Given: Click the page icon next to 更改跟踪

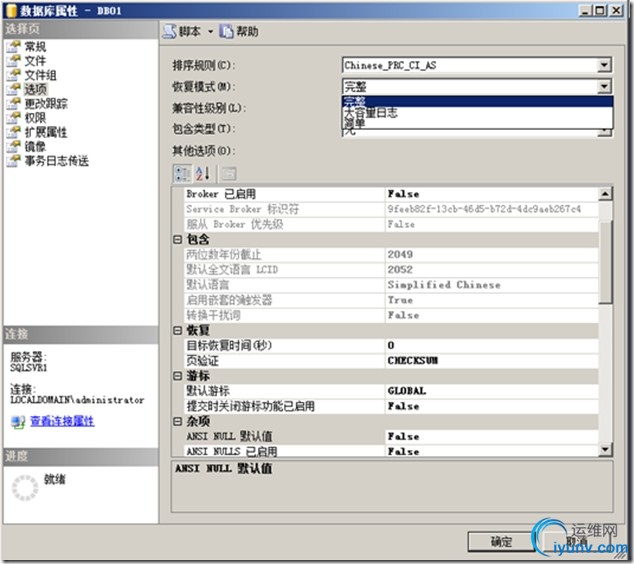Looking at the screenshot, I should [13, 104].
